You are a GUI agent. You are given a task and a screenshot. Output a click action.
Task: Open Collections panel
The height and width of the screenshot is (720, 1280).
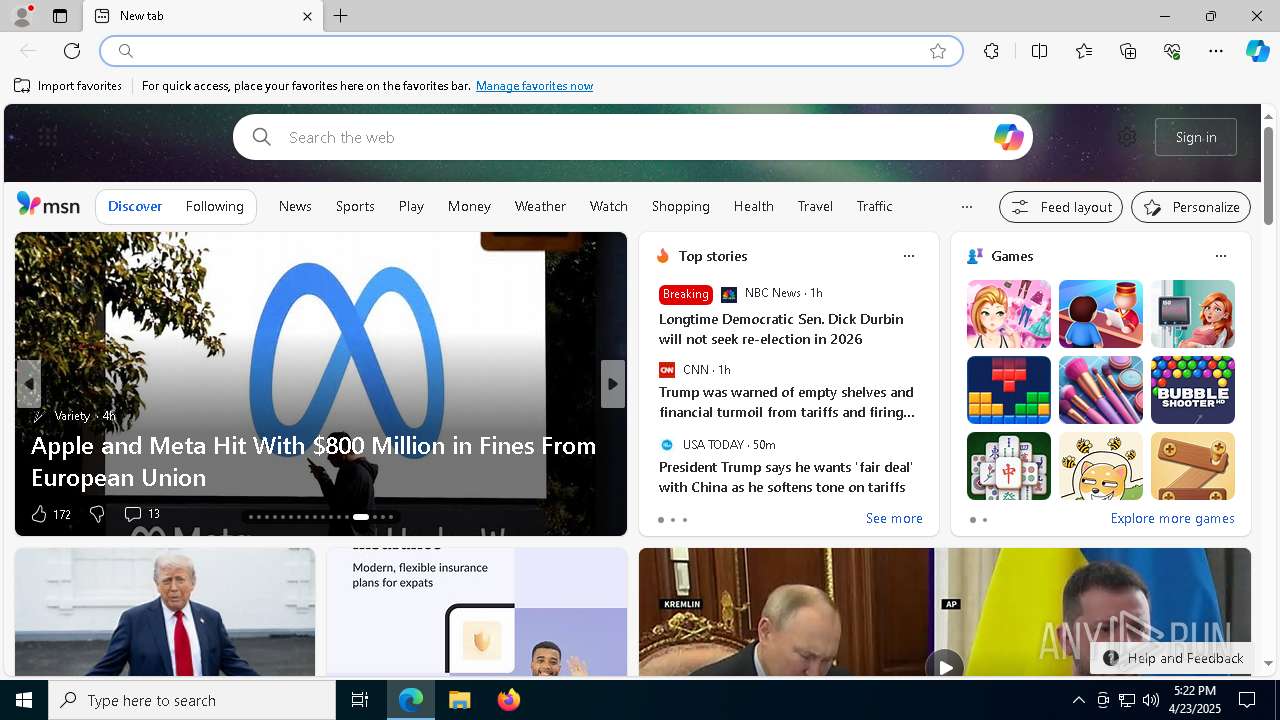1128,51
